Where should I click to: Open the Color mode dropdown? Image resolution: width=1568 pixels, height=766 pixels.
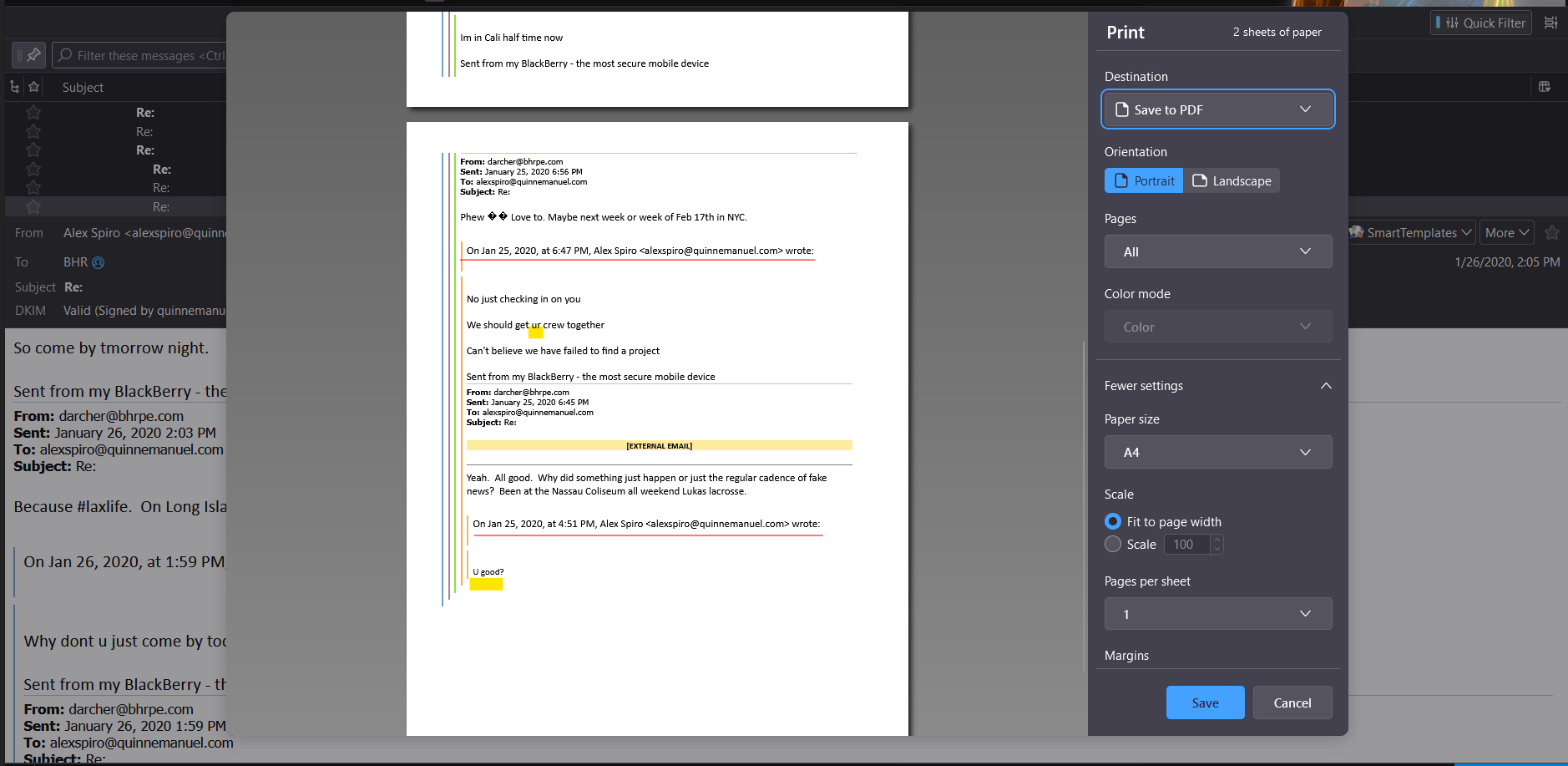[x=1217, y=327]
